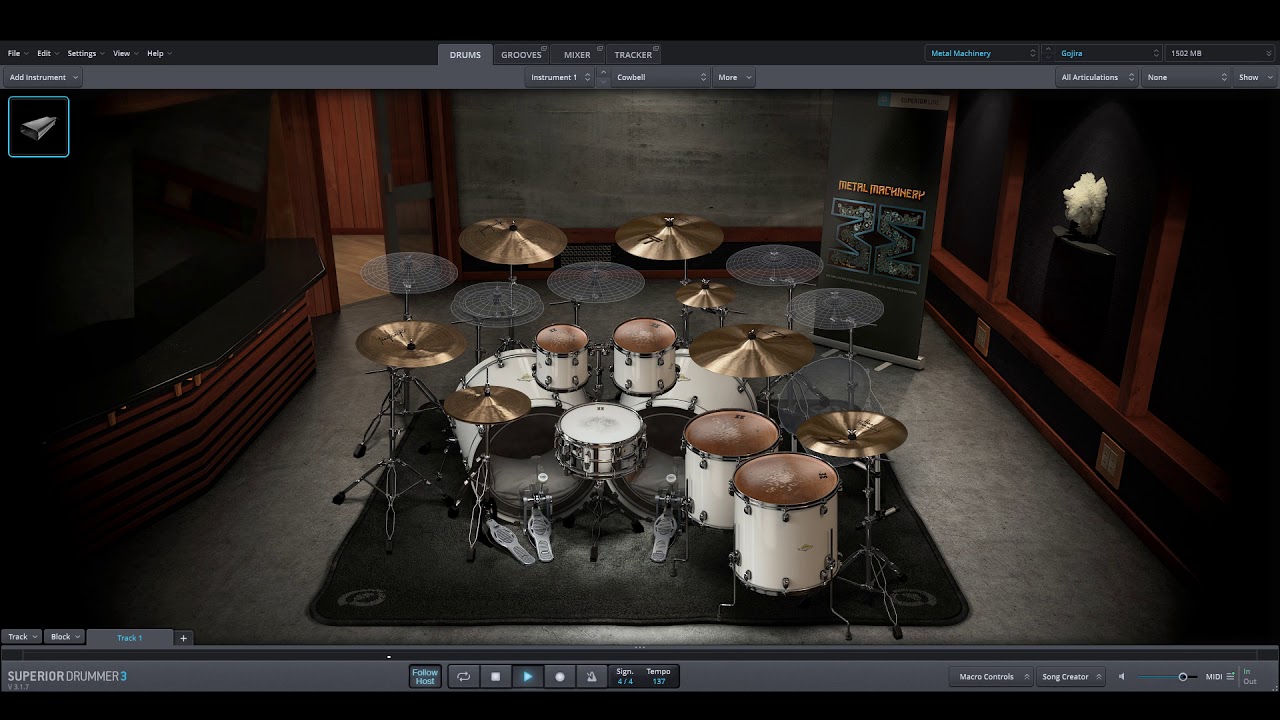This screenshot has height=720, width=1280.
Task: Open the Instrument 1 selector
Action: pos(559,77)
